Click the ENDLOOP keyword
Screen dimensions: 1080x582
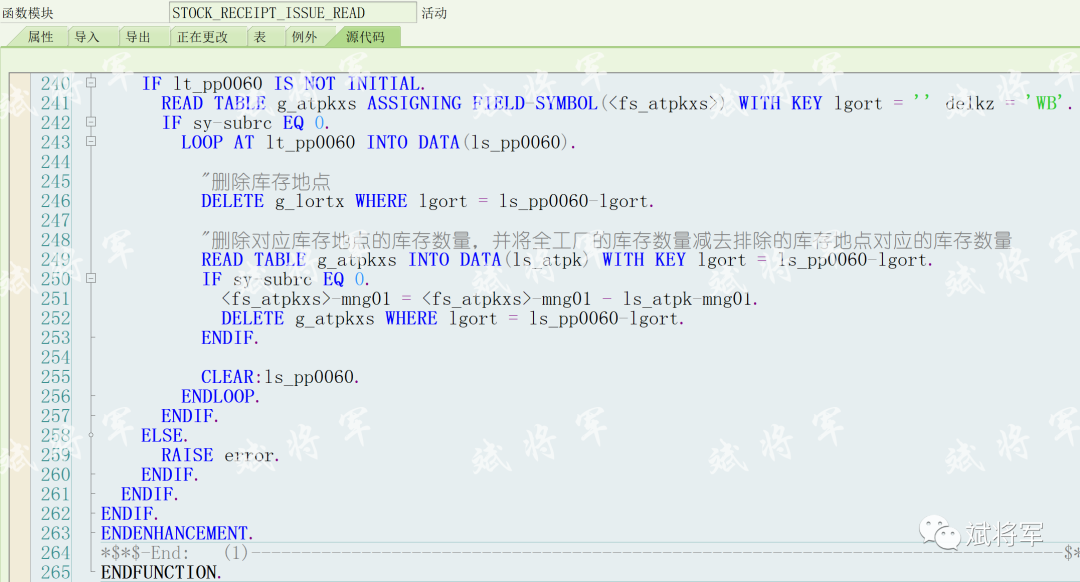tap(220, 397)
